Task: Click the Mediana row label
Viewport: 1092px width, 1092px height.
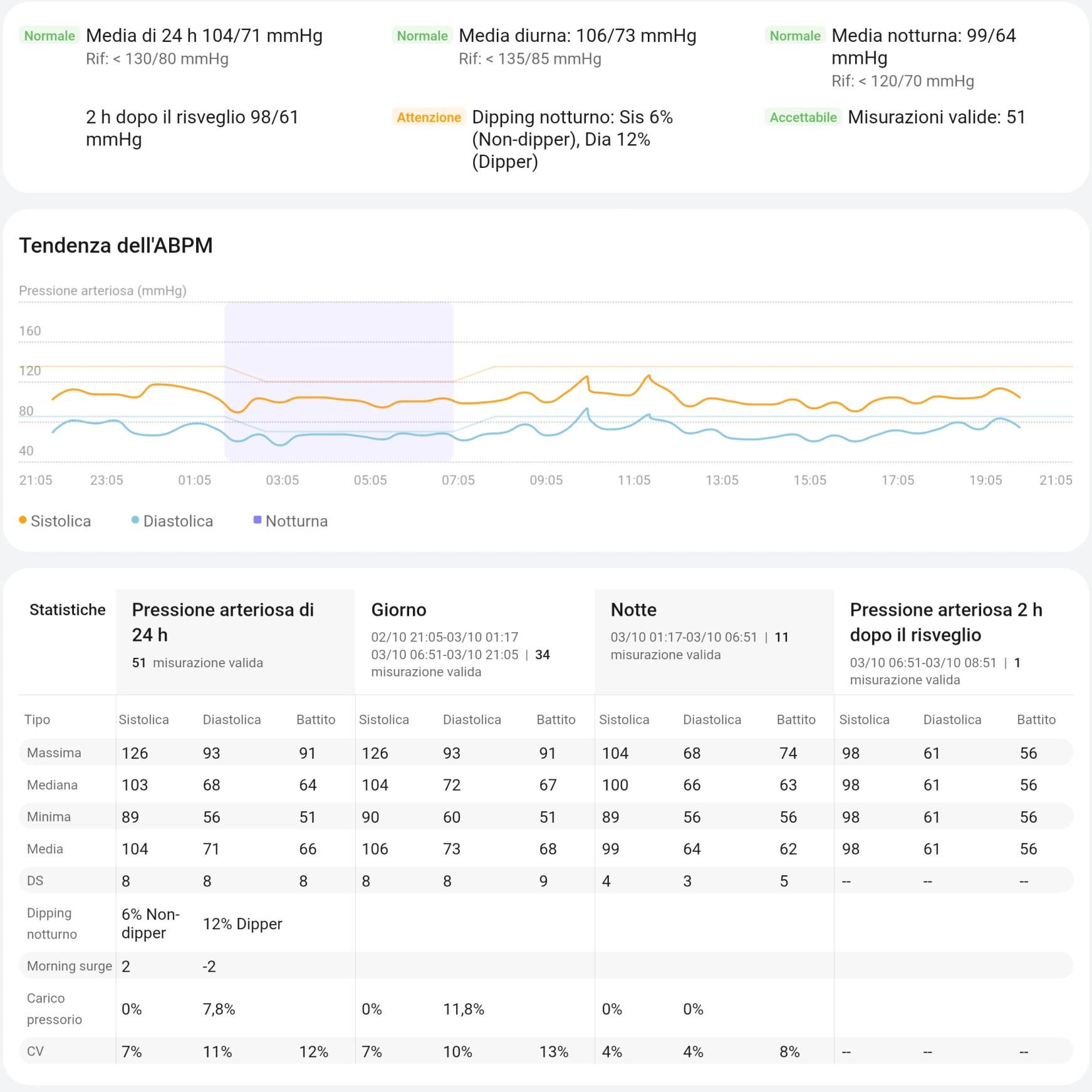Action: [53, 785]
